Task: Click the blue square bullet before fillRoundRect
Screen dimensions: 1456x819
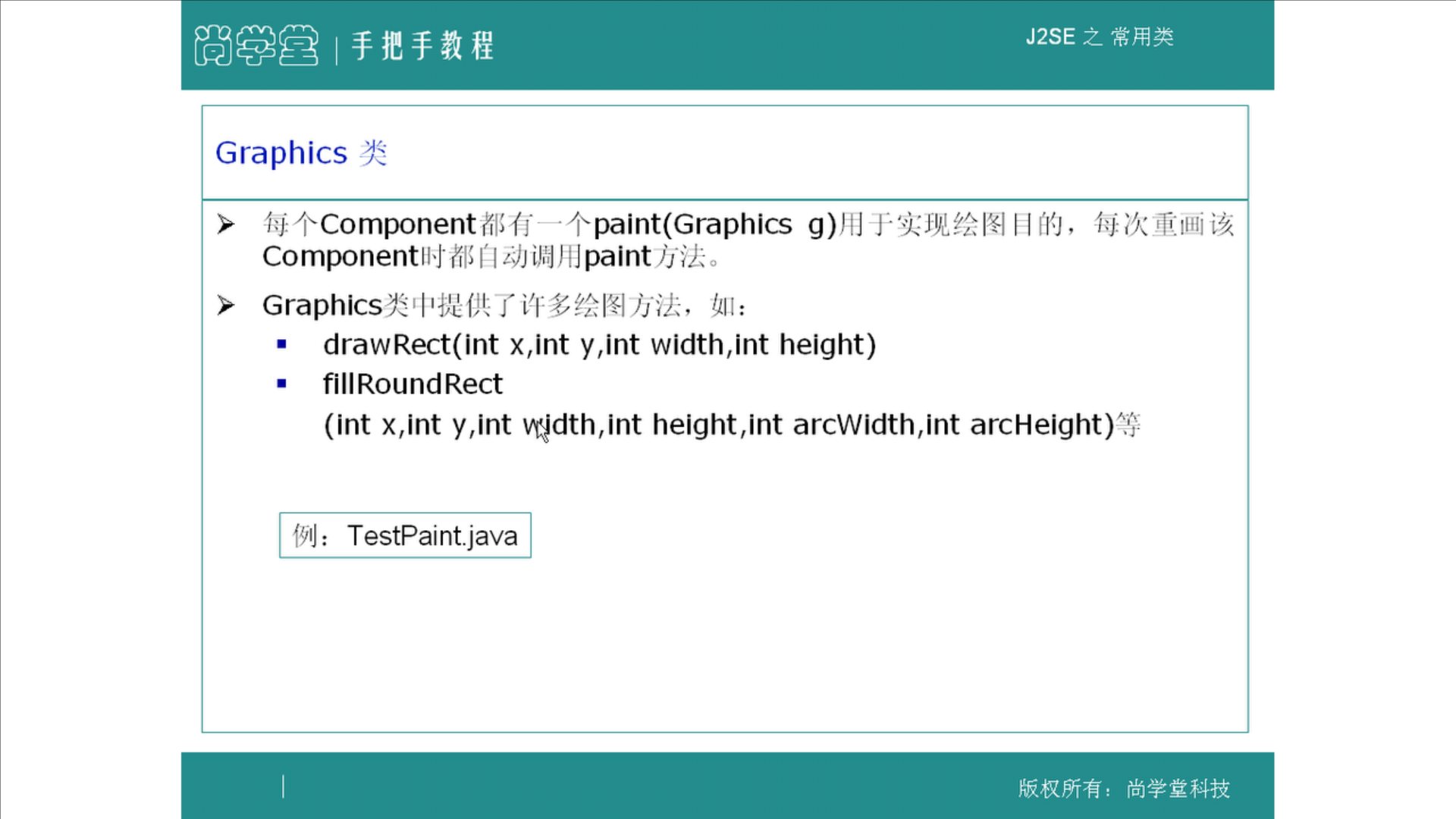Action: click(x=282, y=384)
